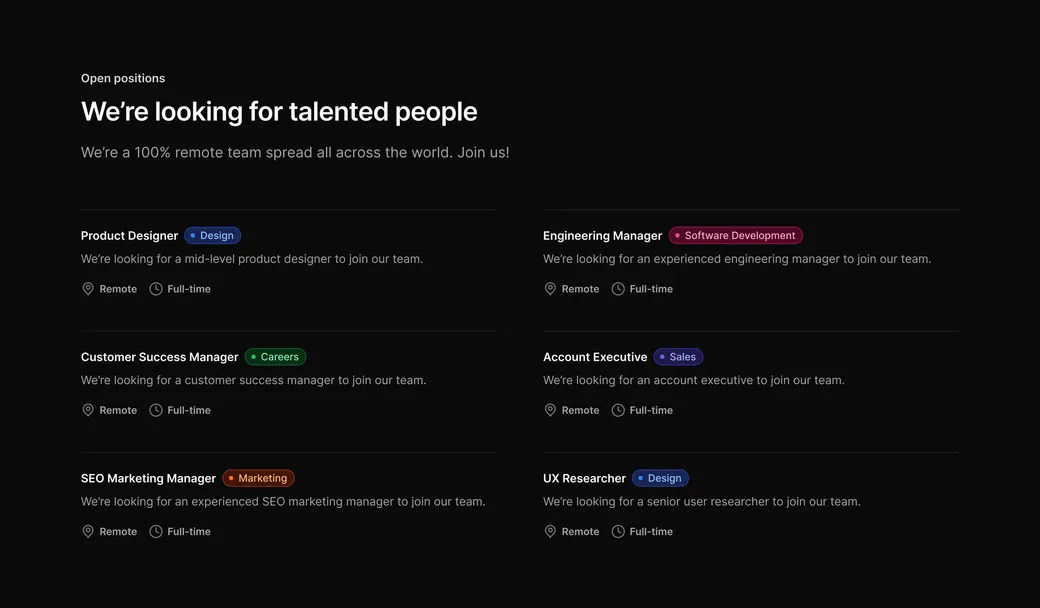
Task: Open the SEO Marketing Manager position
Action: coord(148,478)
